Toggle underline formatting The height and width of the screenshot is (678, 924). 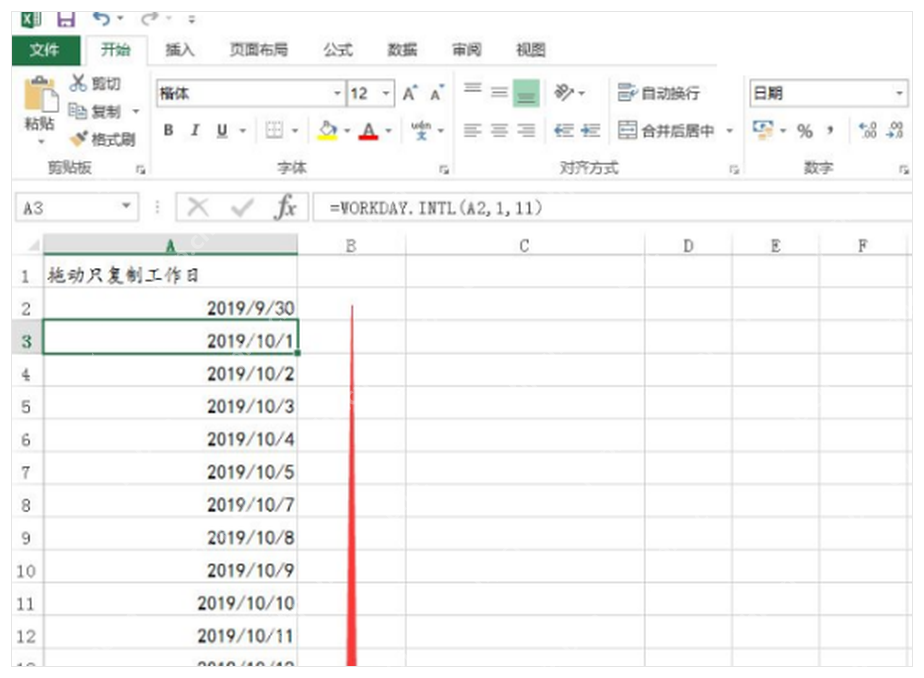pyautogui.click(x=222, y=130)
